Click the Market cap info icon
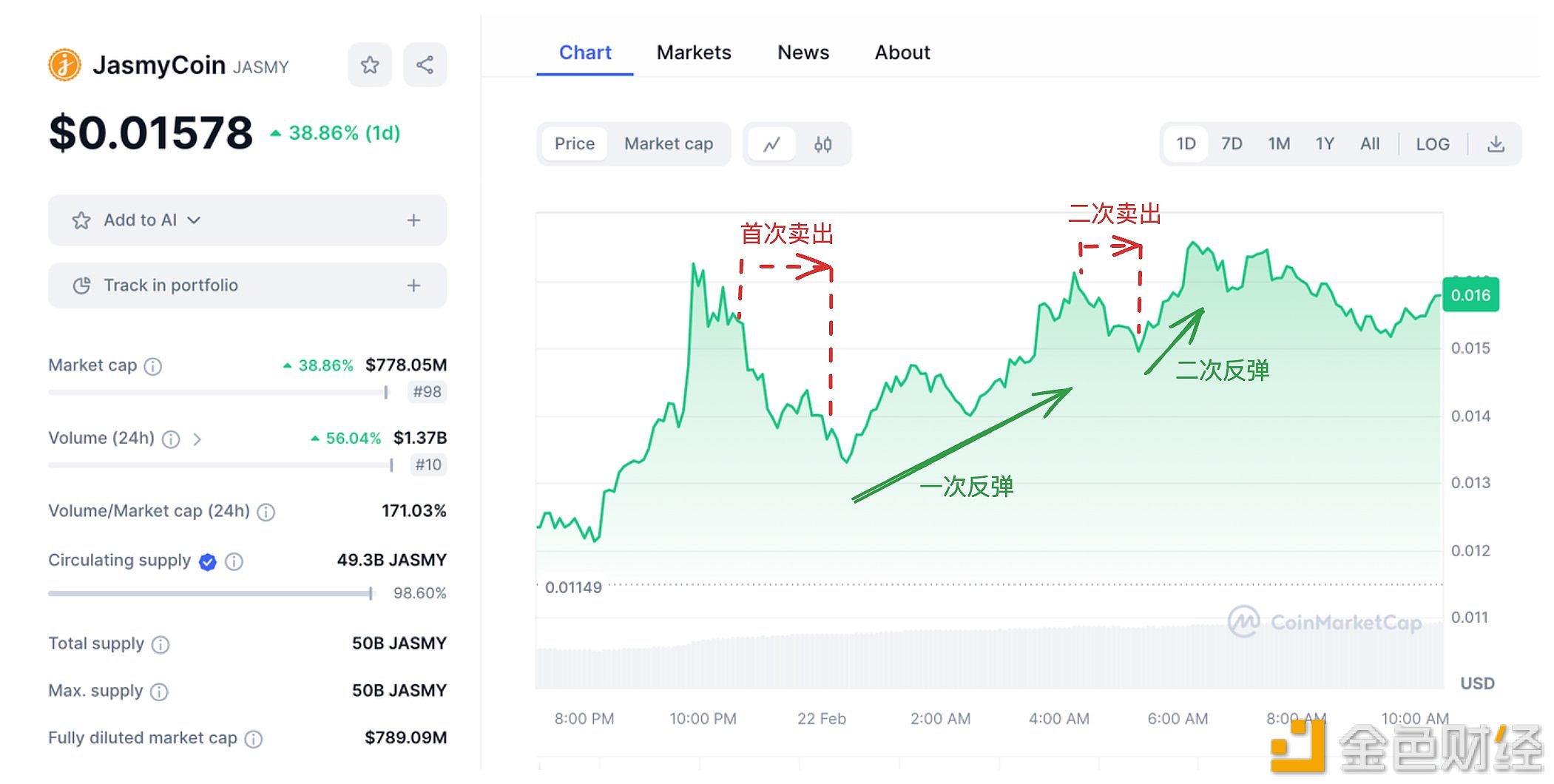This screenshot has width=1554, height=784. coord(153,366)
